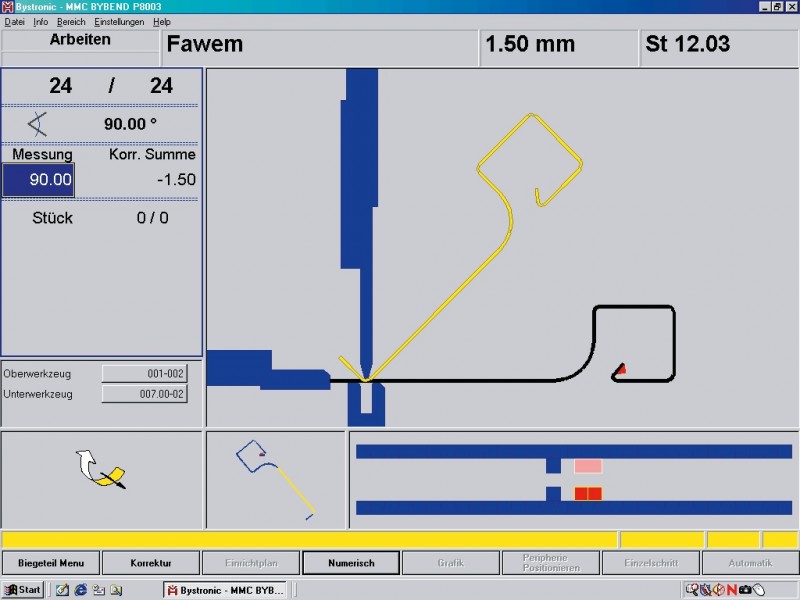Click the camera icon in system tray

pyautogui.click(x=745, y=590)
